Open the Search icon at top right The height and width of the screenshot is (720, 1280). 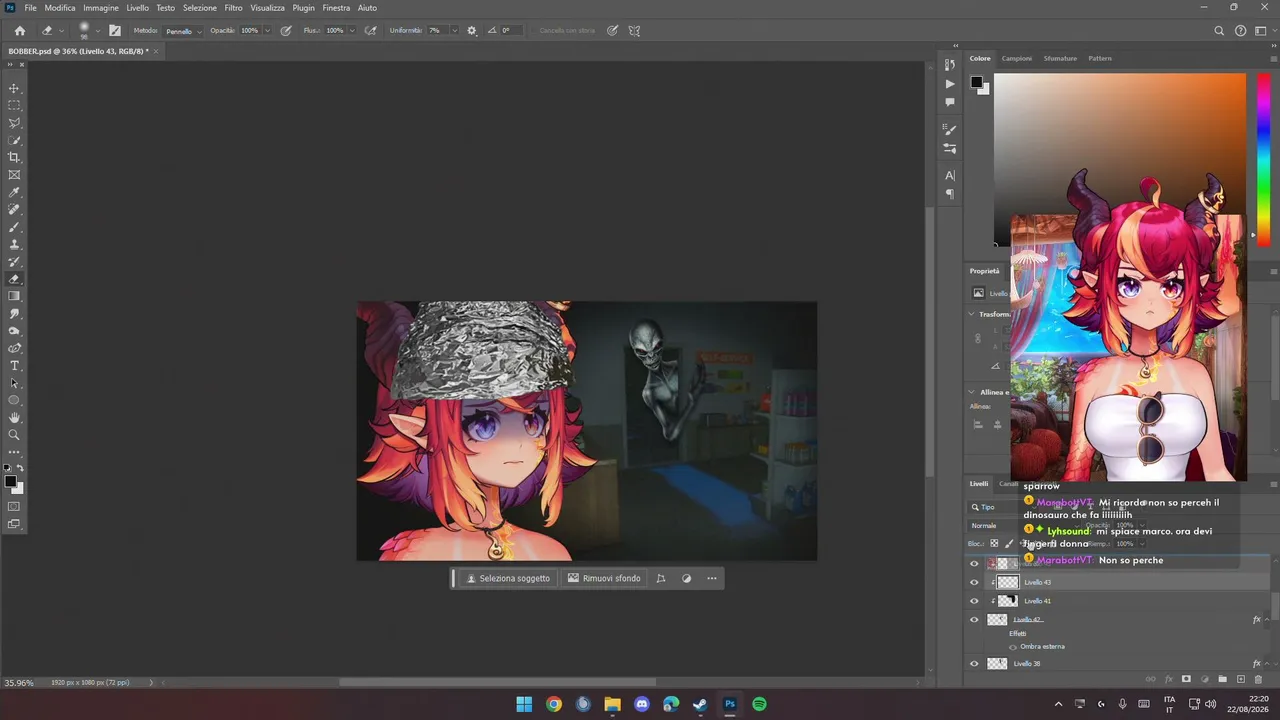click(x=1219, y=31)
